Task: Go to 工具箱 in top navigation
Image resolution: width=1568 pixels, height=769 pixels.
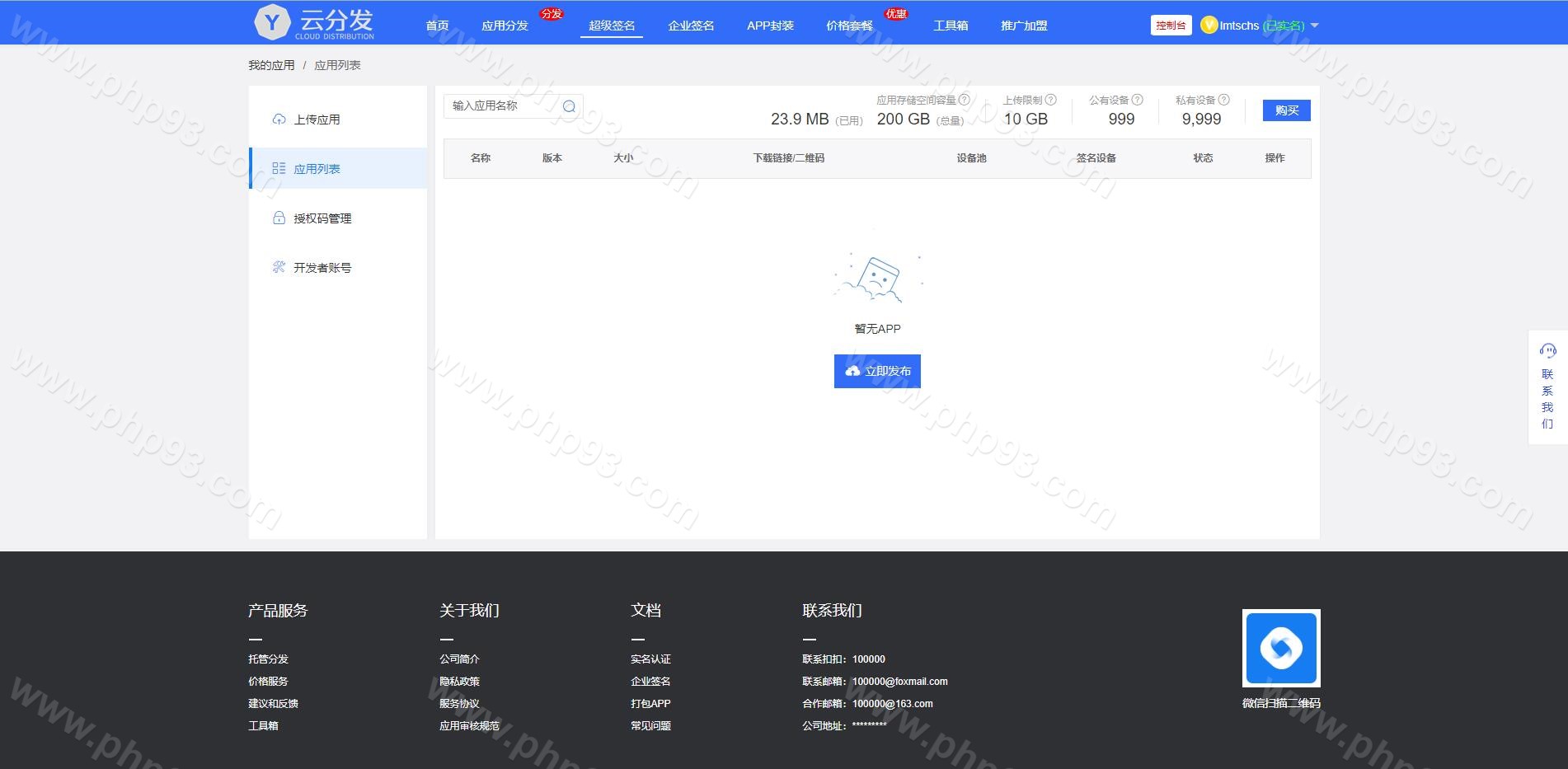Action: click(951, 26)
